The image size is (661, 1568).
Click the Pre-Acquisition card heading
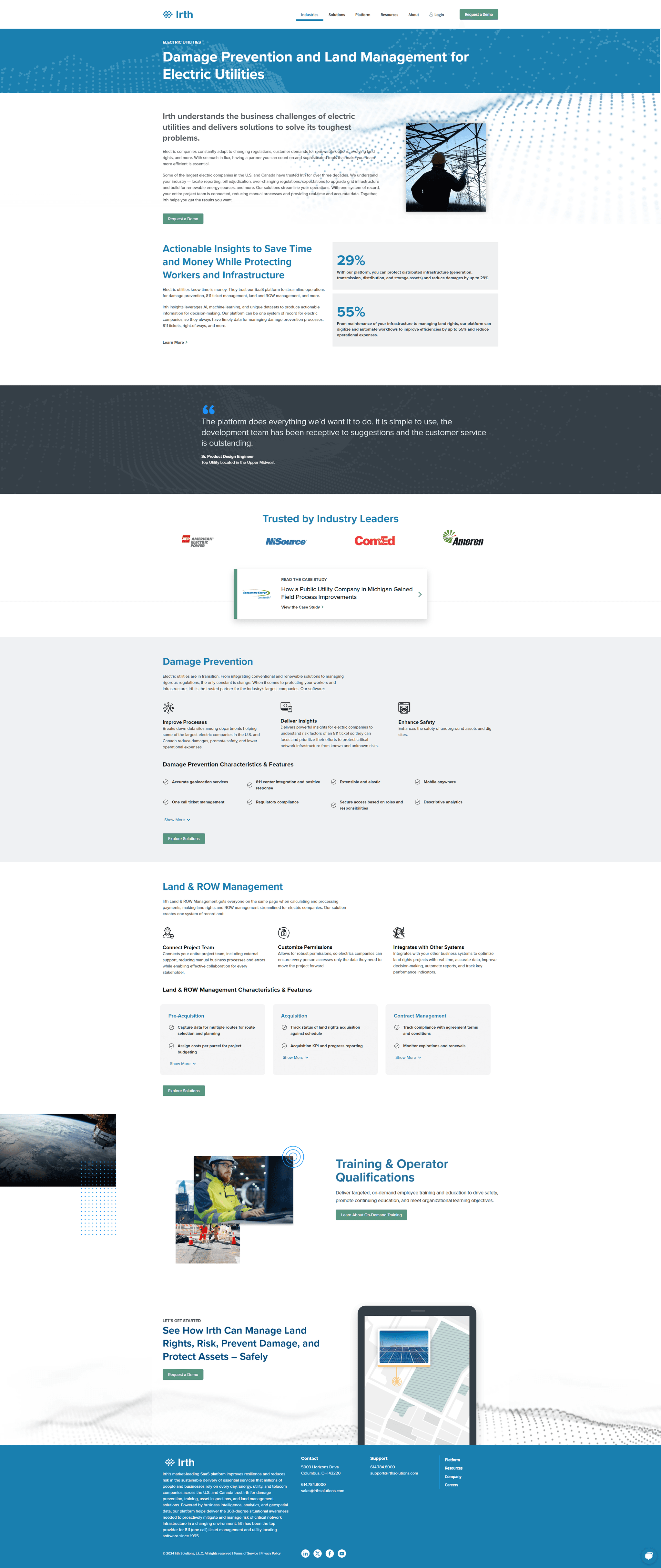(187, 1016)
